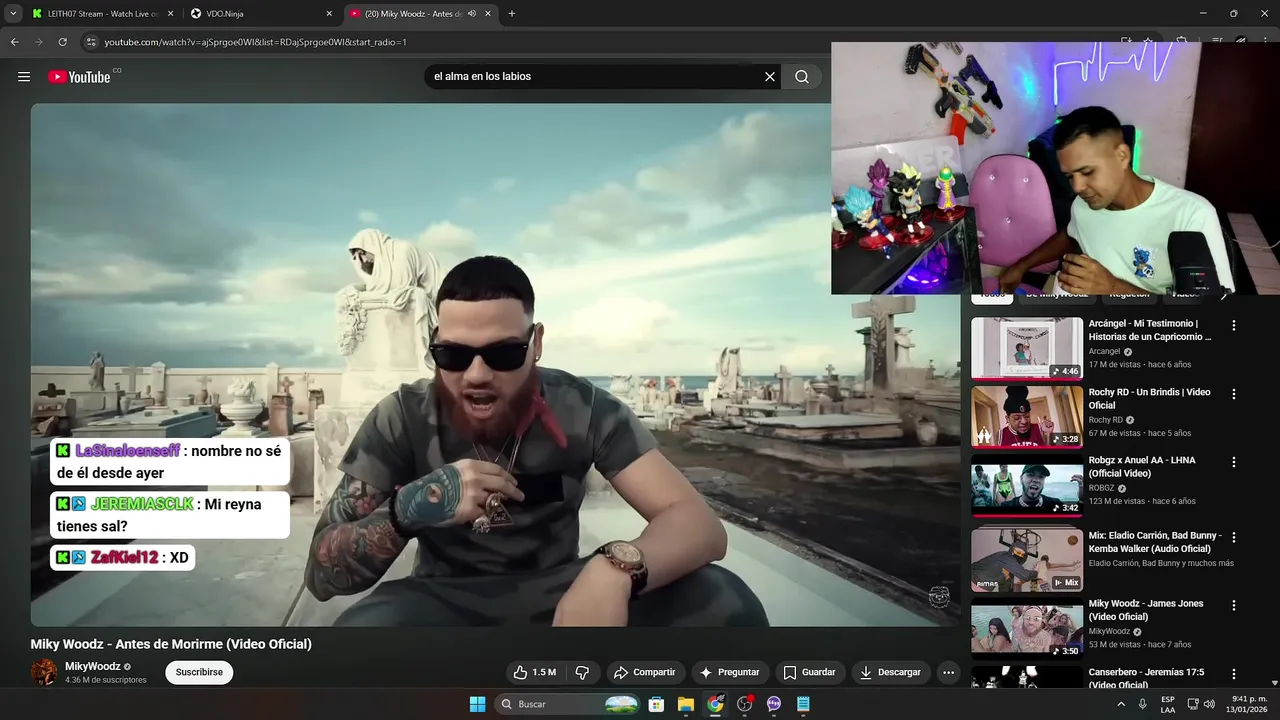Screen dimensions: 1280x720
Task: Open the network and volume tray icons
Action: click(1200, 704)
